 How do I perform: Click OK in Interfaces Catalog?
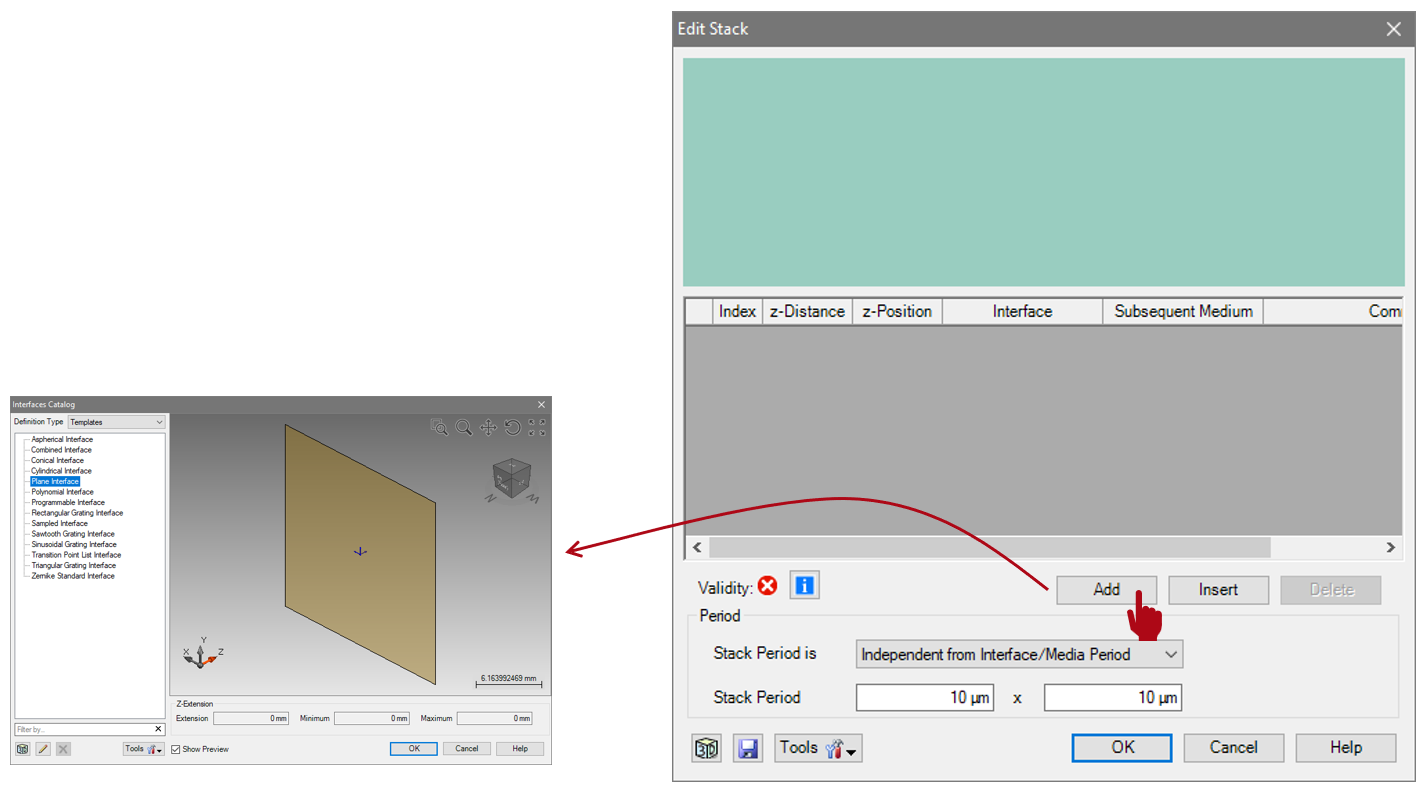click(x=414, y=748)
